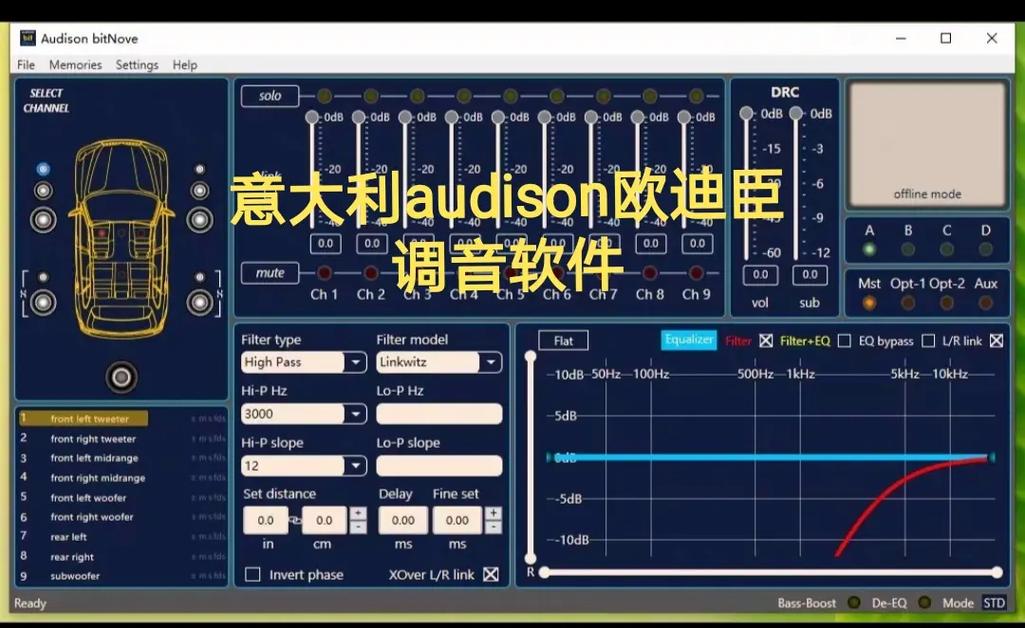
Task: Select the front left tweeter speaker icon
Action: point(43,169)
